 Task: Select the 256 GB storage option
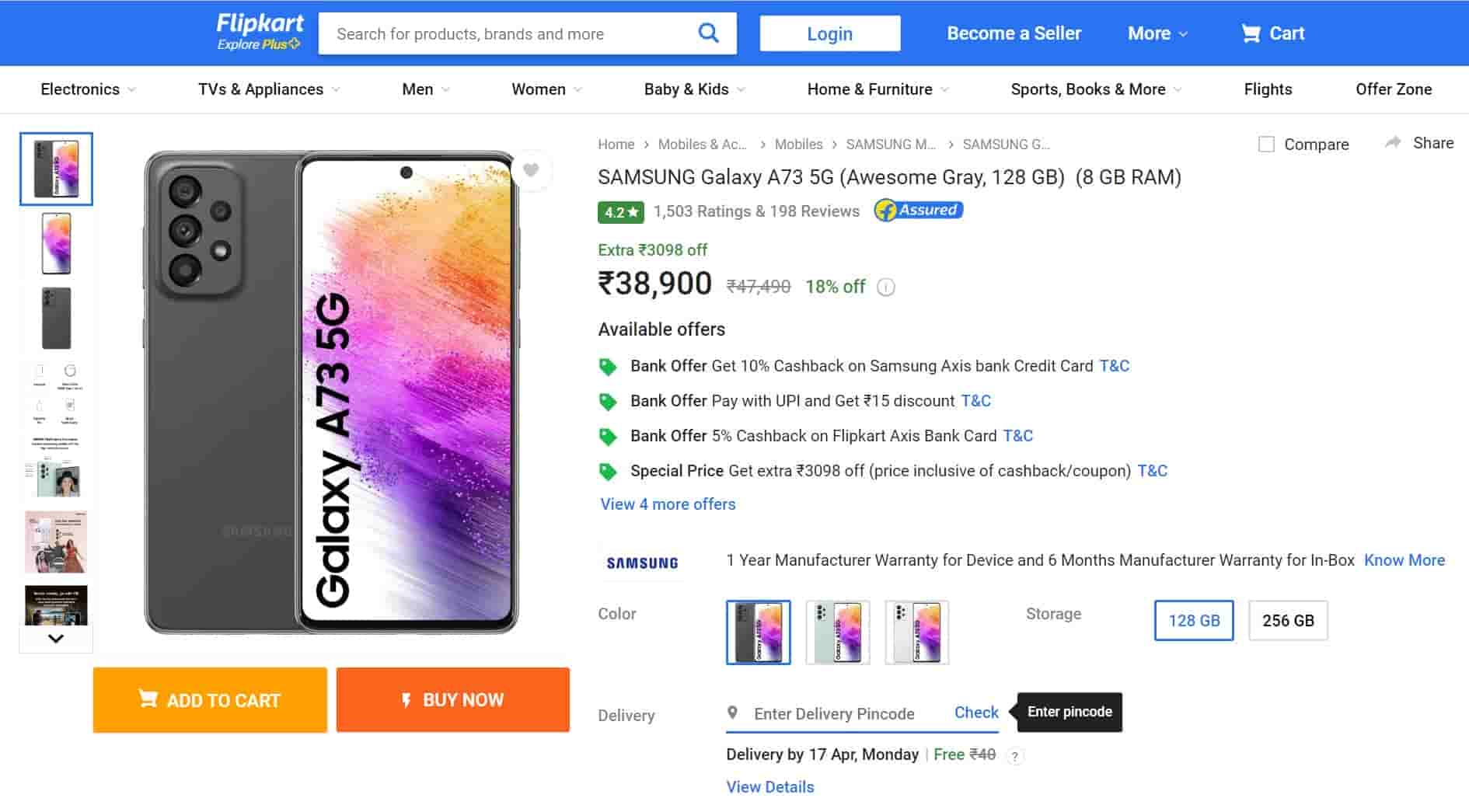tap(1288, 620)
